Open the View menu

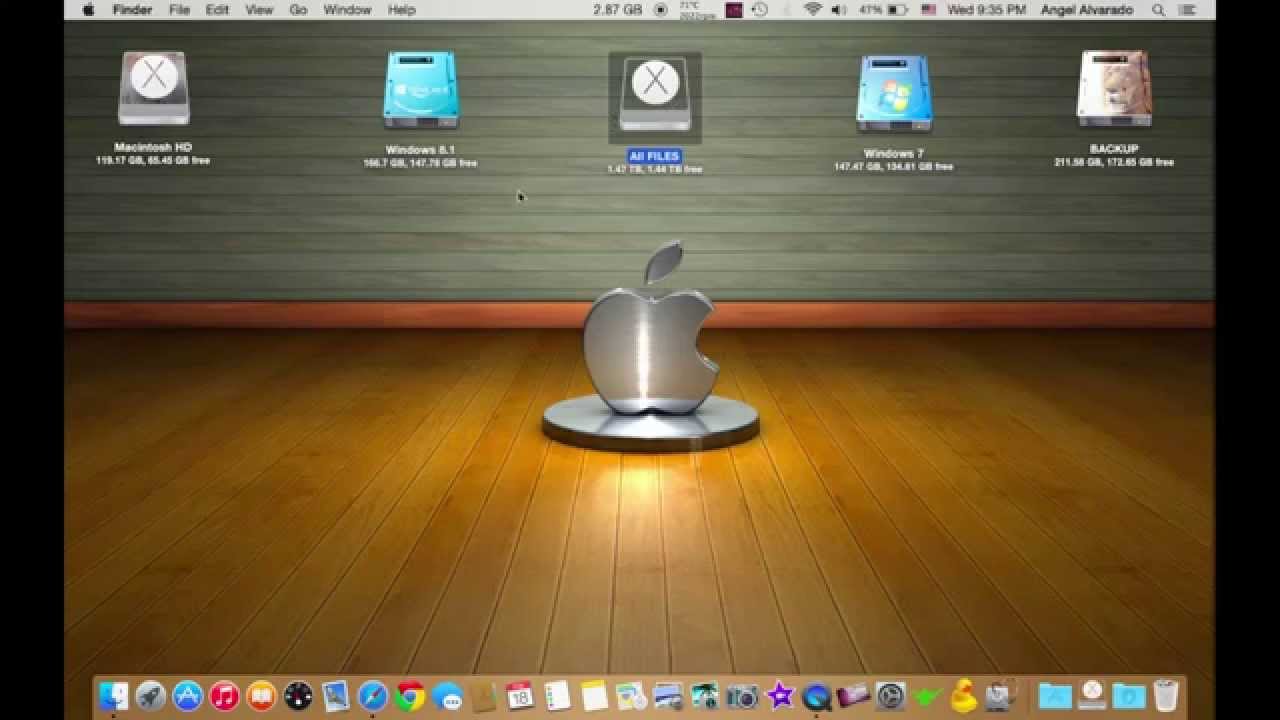pos(259,10)
